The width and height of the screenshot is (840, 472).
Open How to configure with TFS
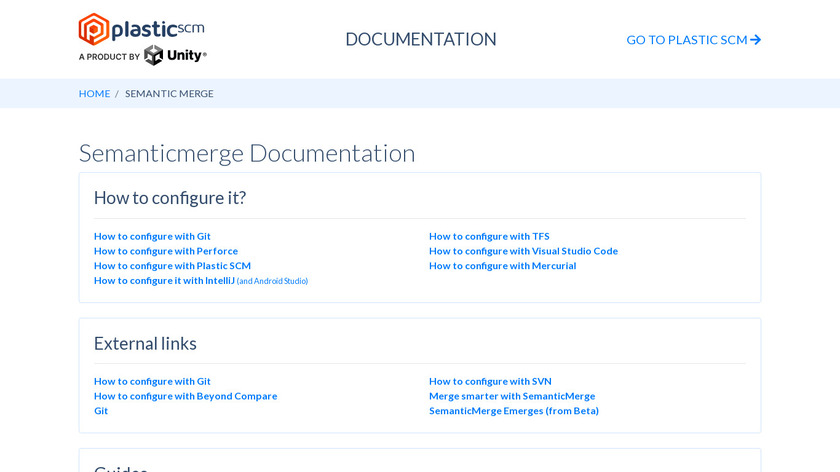pyautogui.click(x=489, y=236)
